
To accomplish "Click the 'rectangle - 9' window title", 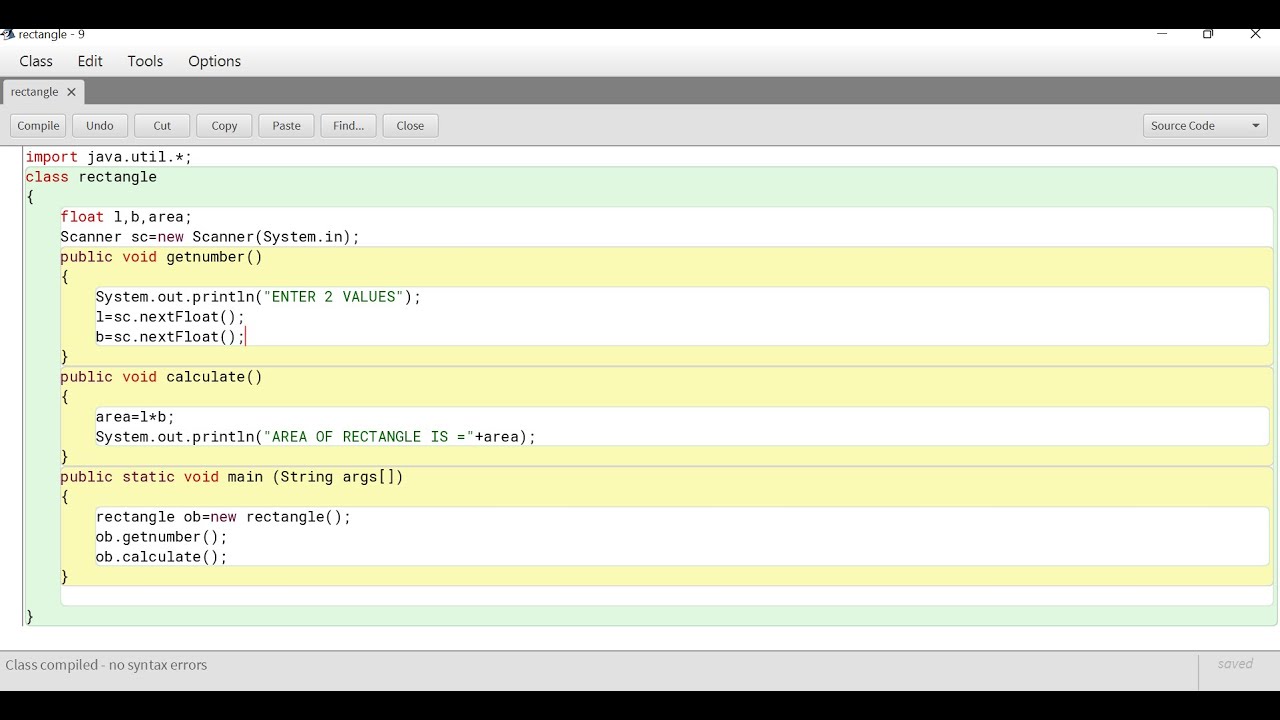I will click(x=52, y=35).
